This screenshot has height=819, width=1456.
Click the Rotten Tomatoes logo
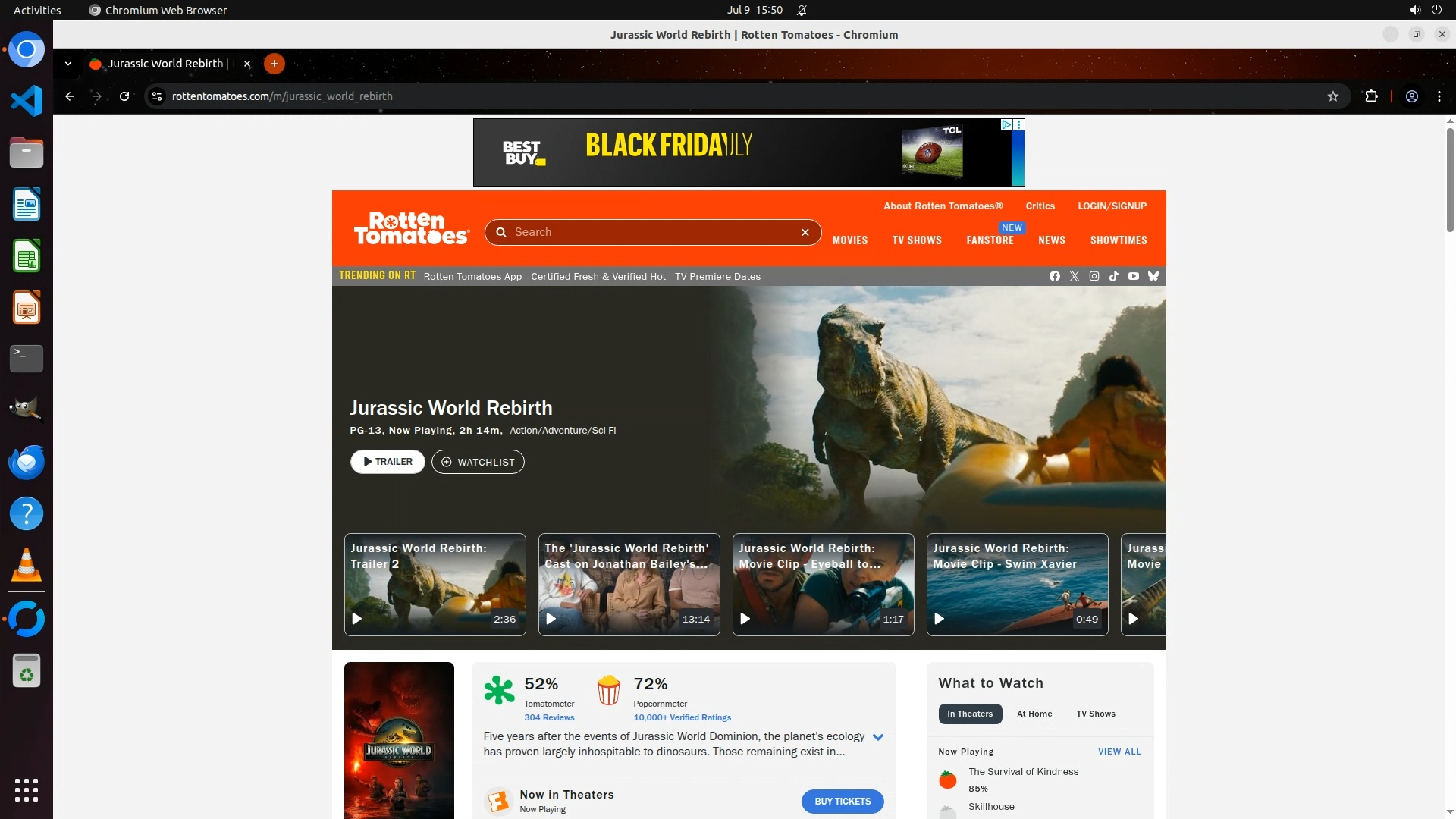tap(411, 228)
